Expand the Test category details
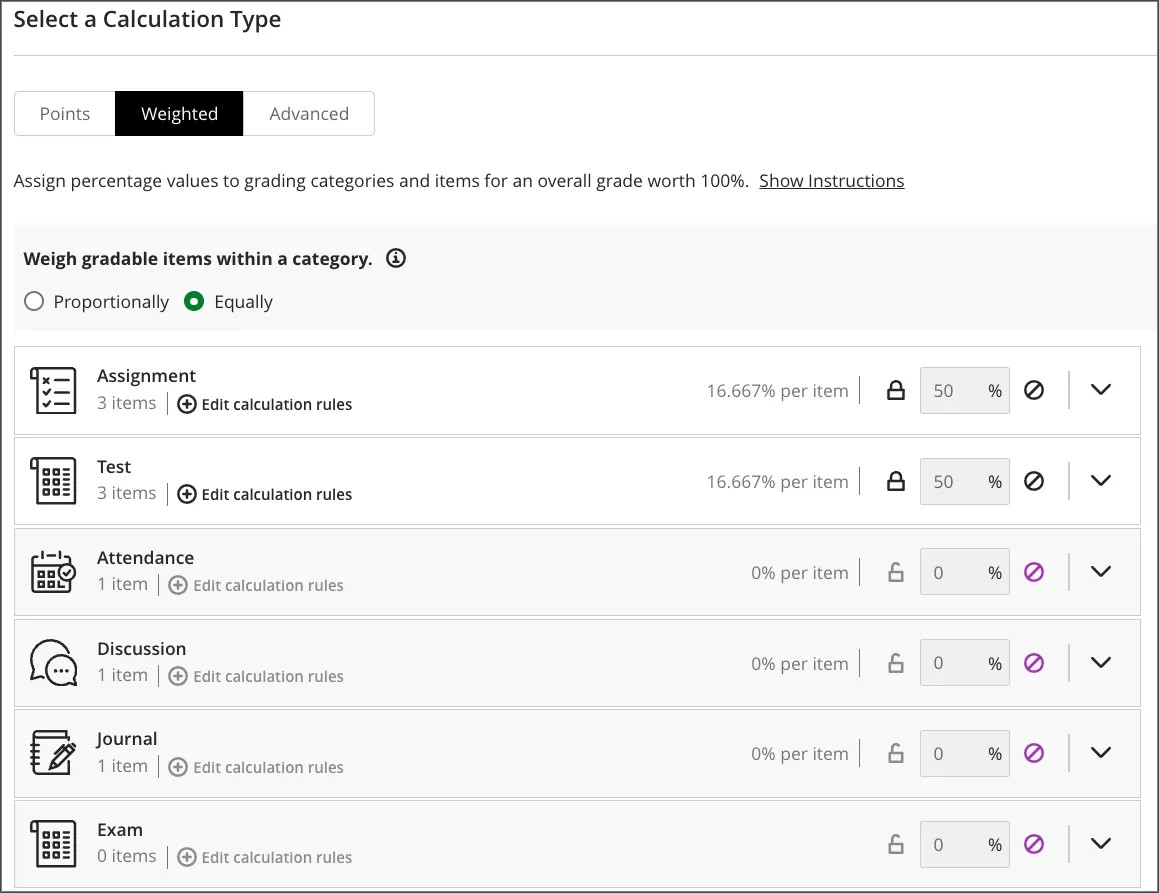The width and height of the screenshot is (1159, 893). pos(1101,481)
